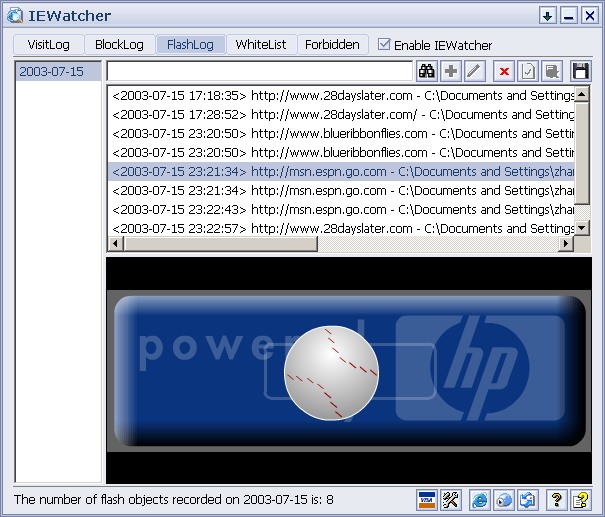Click the log list scroll-down arrow

582,228
